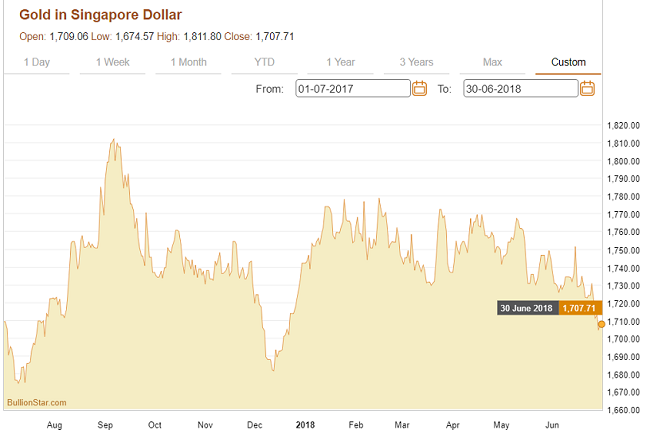Image resolution: width=650 pixels, height=433 pixels.
Task: Select the Max range tab
Action: [x=492, y=62]
